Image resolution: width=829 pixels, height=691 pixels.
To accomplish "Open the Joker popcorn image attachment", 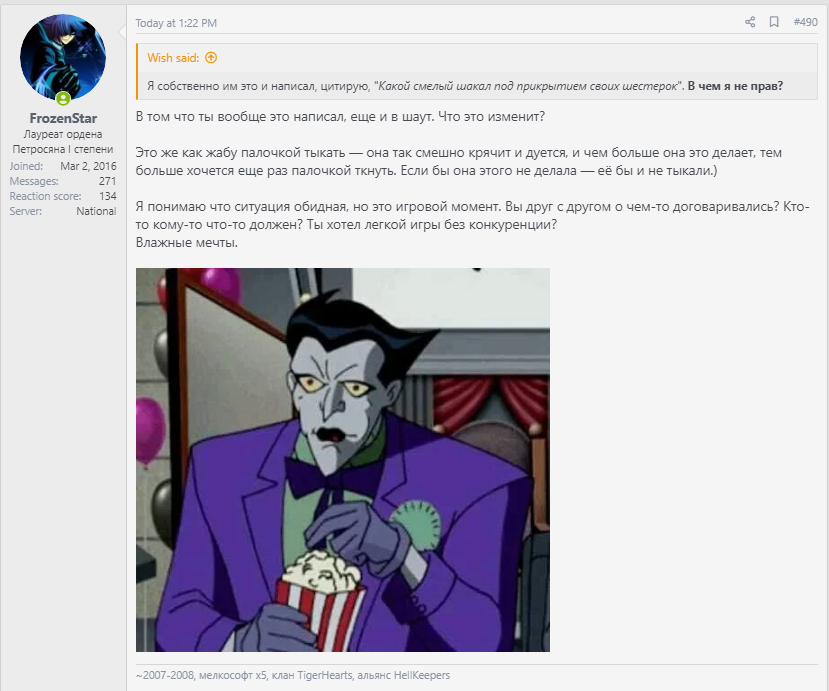I will (343, 459).
